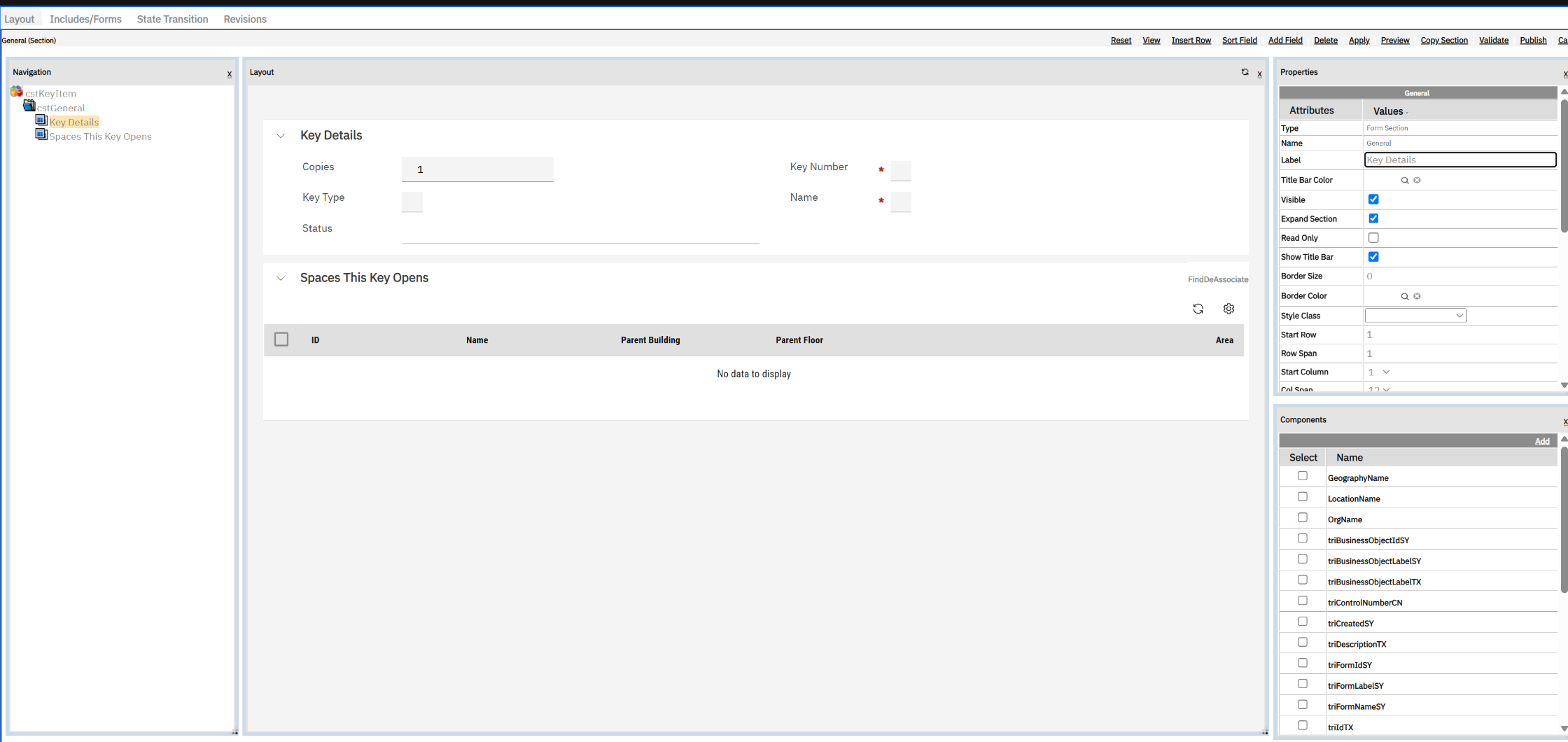Click the Key Details section icon in tree
1568x742 pixels.
pos(42,120)
